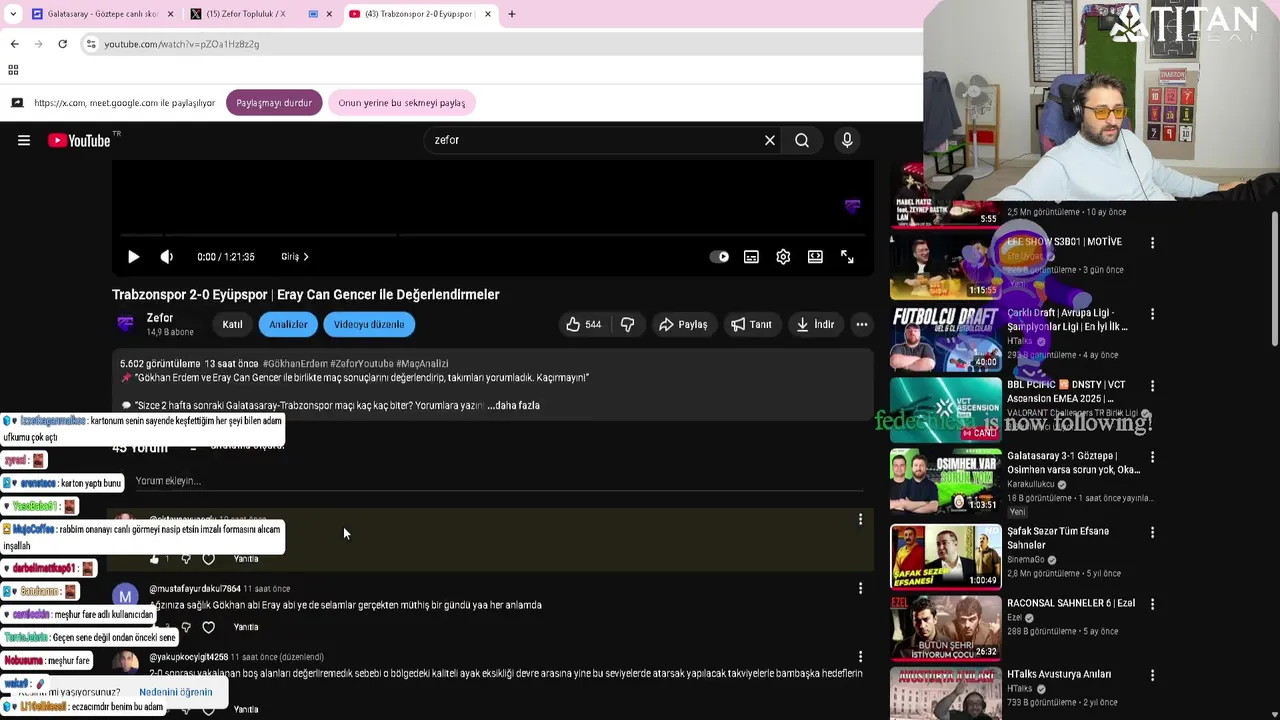This screenshot has width=1280, height=720.
Task: Open a new browser tab
Action: (x=512, y=14)
